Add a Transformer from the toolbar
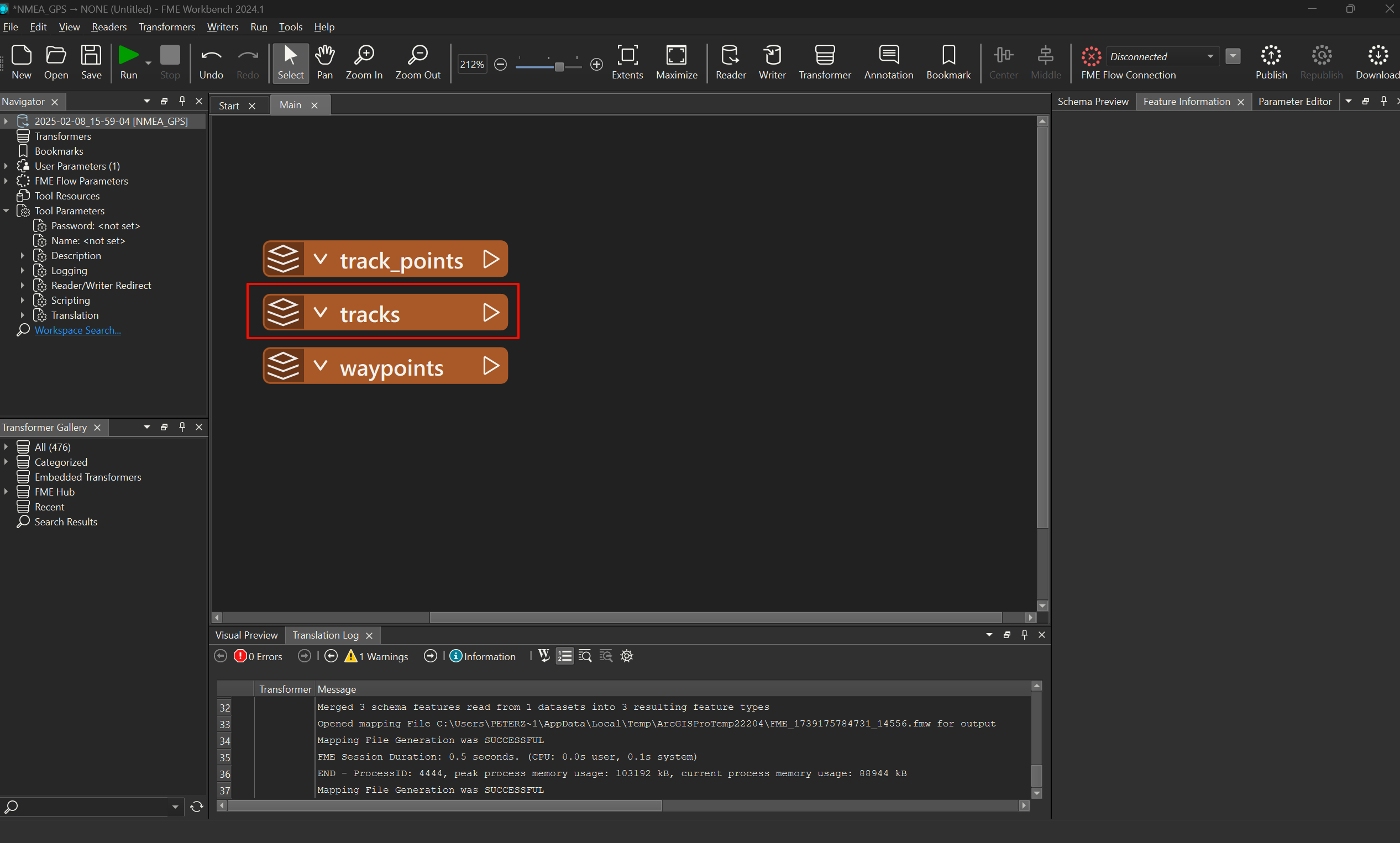This screenshot has height=843, width=1400. [x=825, y=62]
